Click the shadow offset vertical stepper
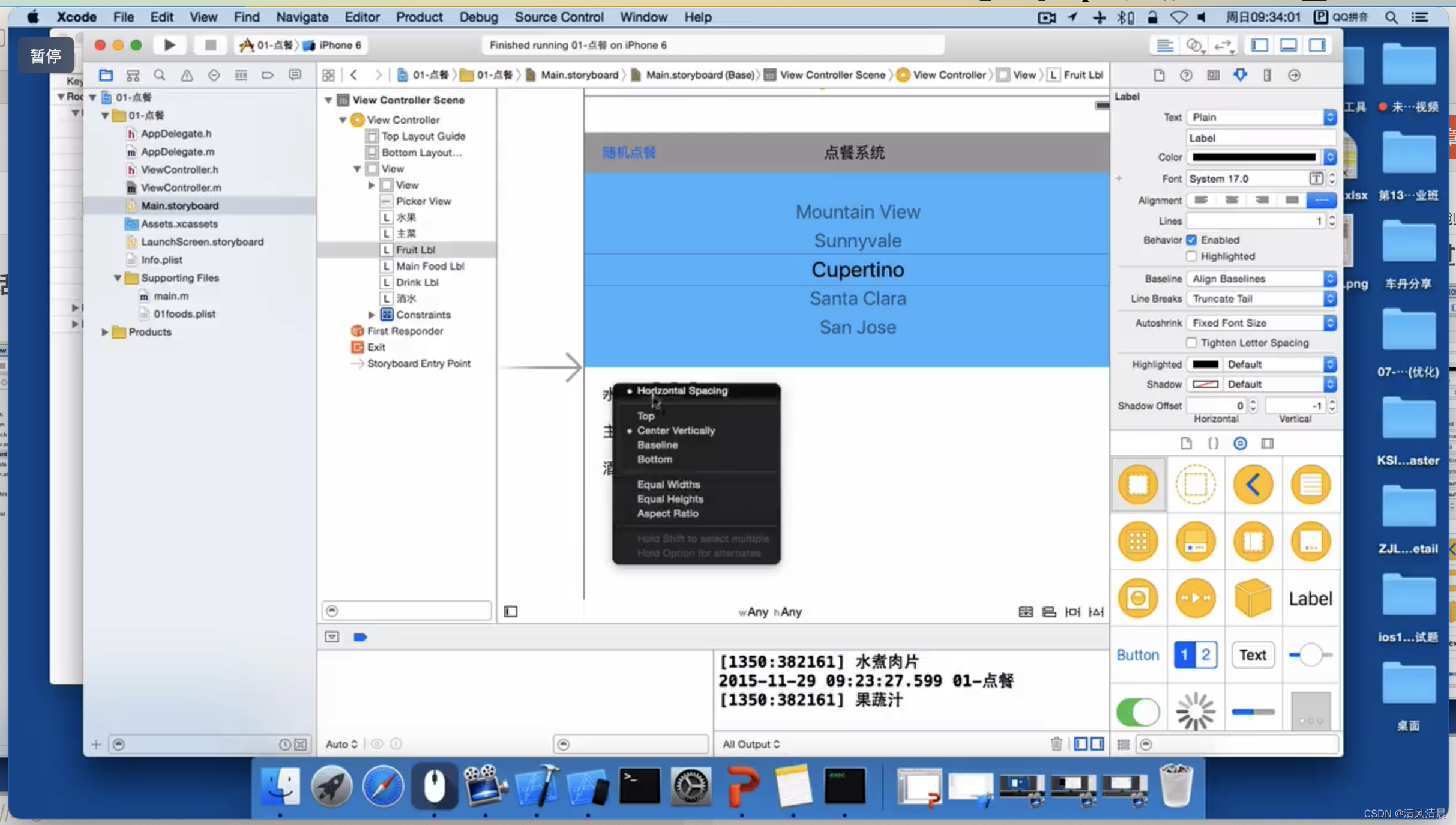 point(1331,405)
